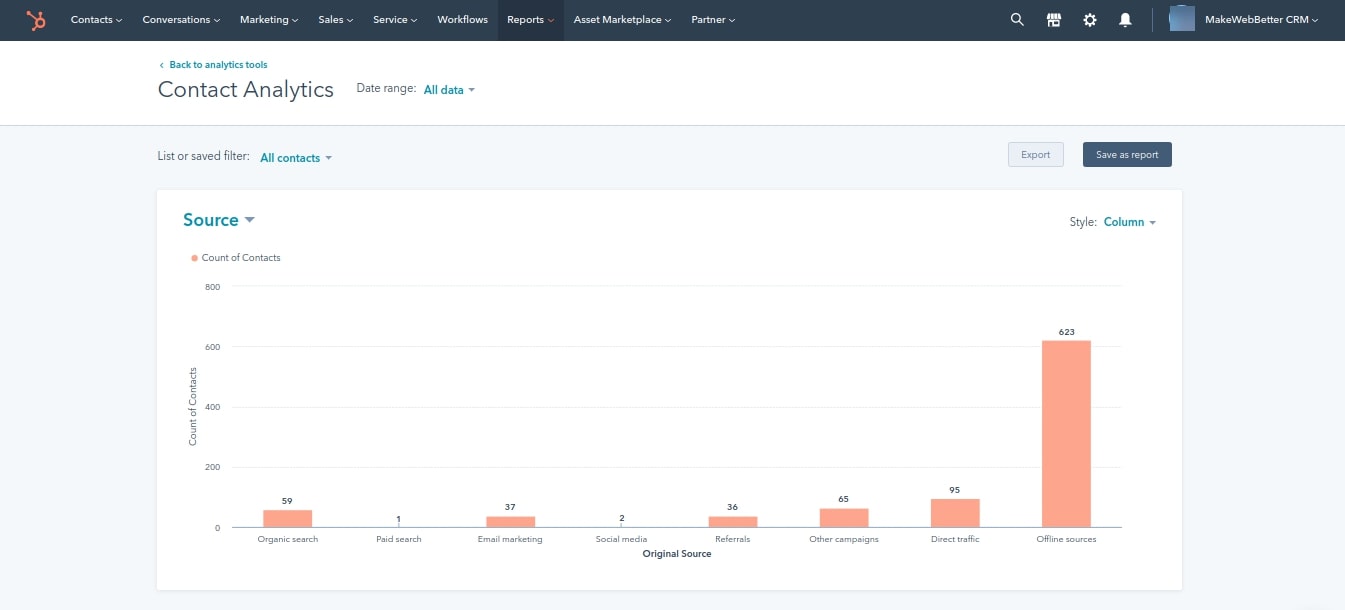Image resolution: width=1345 pixels, height=610 pixels.
Task: Toggle the Count of Contacts legend
Action: 235,257
